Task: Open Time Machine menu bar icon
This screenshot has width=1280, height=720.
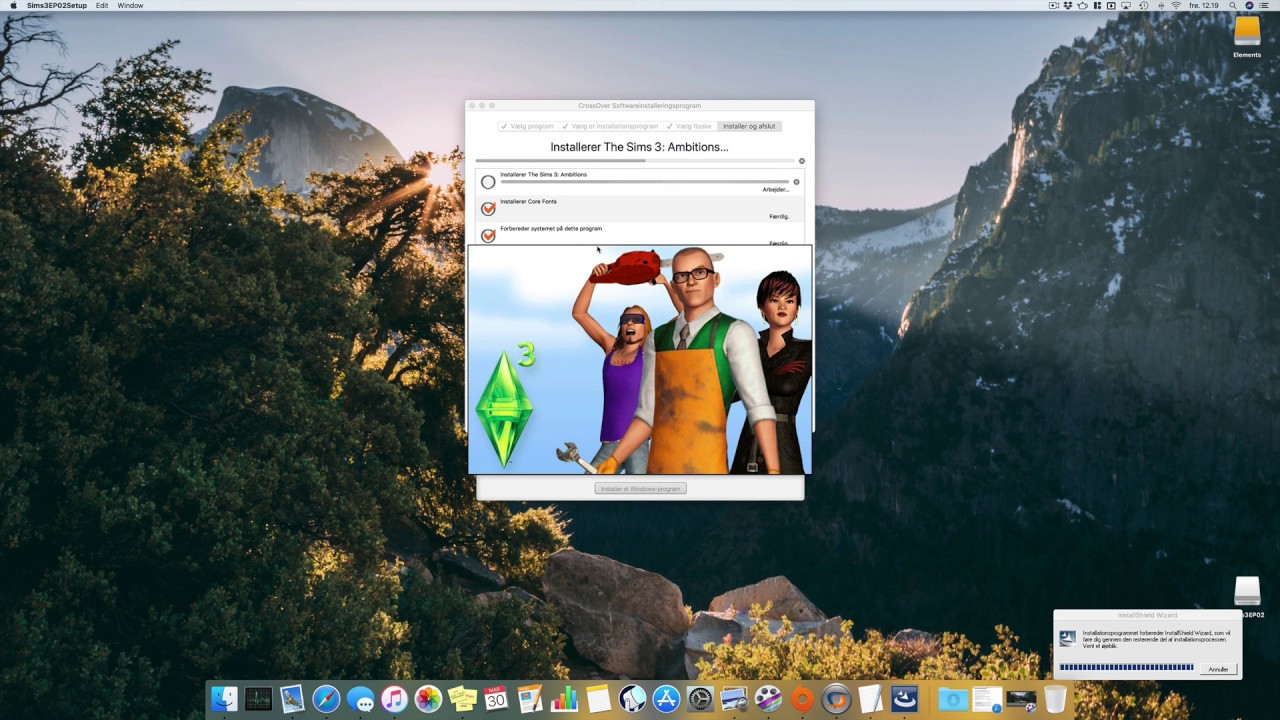Action: (x=1143, y=6)
